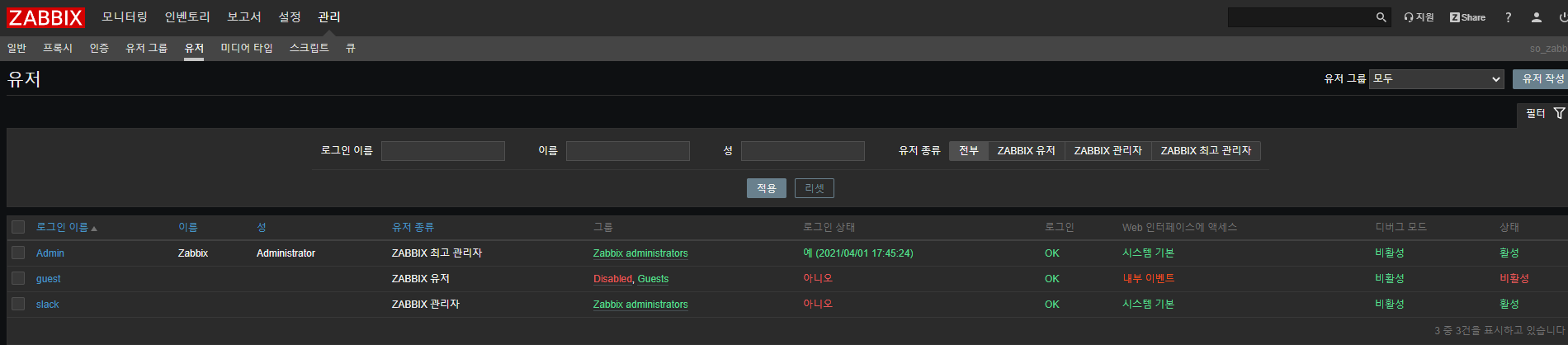Viewport: 1568px width, 345px height.
Task: Open the Support (지원) headset link
Action: [1419, 17]
